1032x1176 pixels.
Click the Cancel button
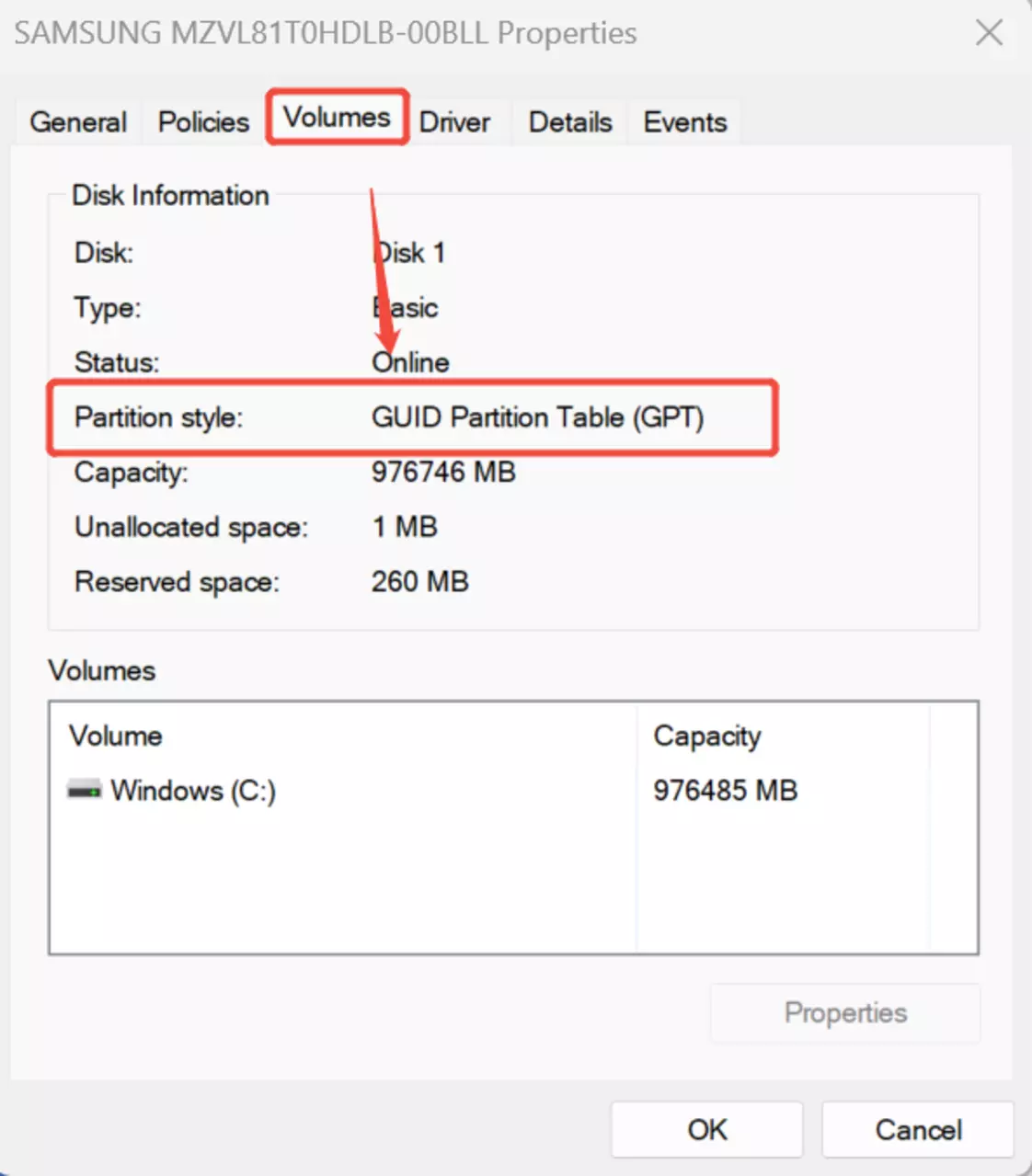917,1129
